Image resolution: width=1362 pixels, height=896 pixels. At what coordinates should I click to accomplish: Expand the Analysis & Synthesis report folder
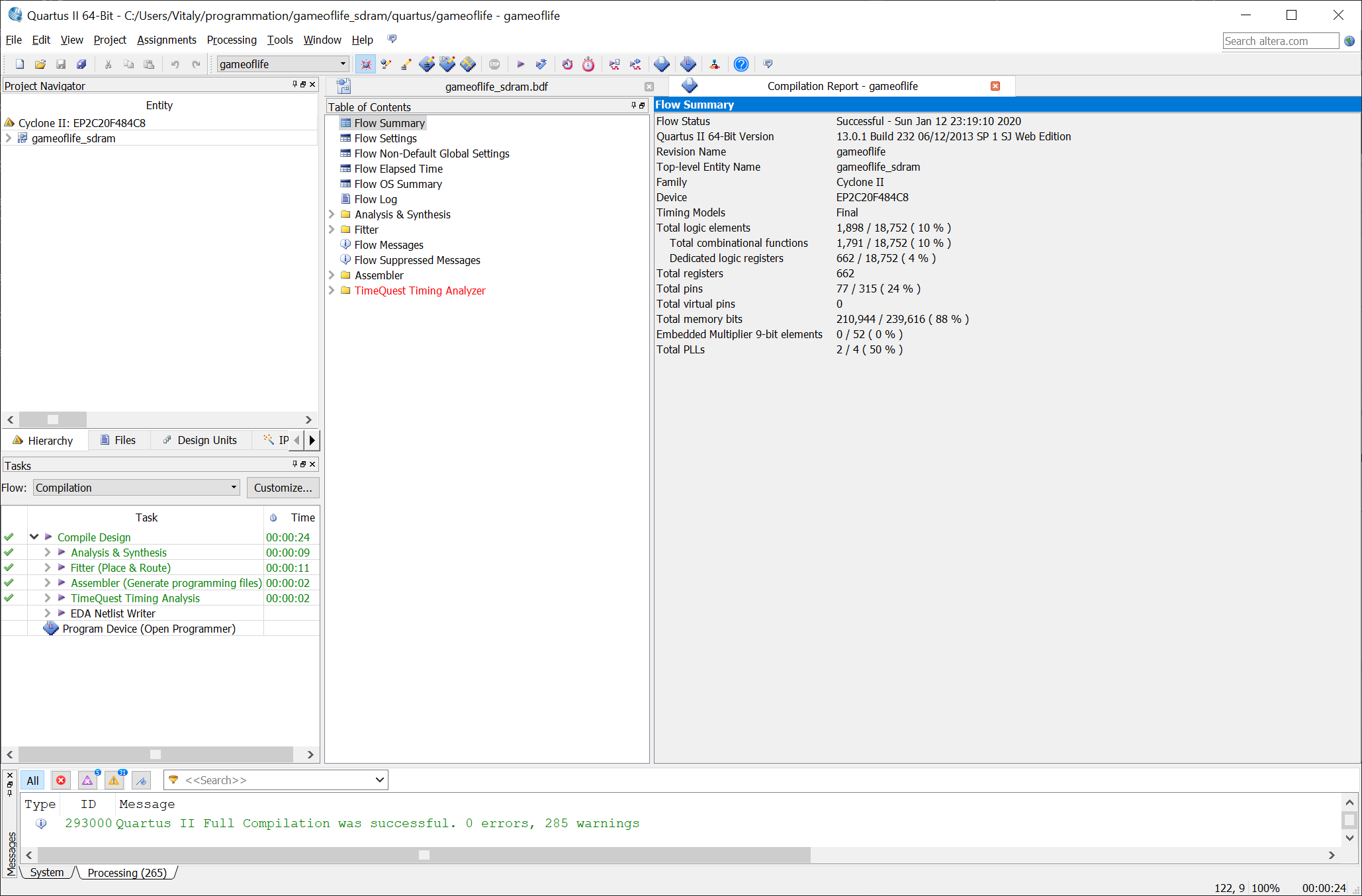332,214
